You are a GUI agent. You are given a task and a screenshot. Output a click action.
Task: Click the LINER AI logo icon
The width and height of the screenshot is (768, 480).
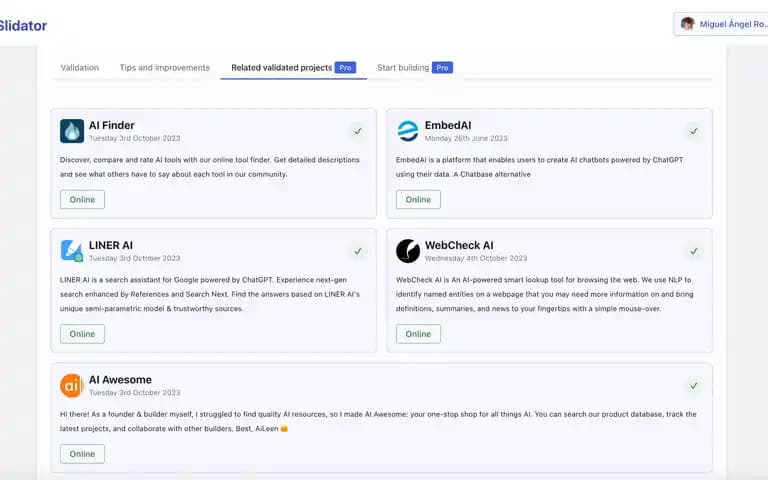click(72, 251)
